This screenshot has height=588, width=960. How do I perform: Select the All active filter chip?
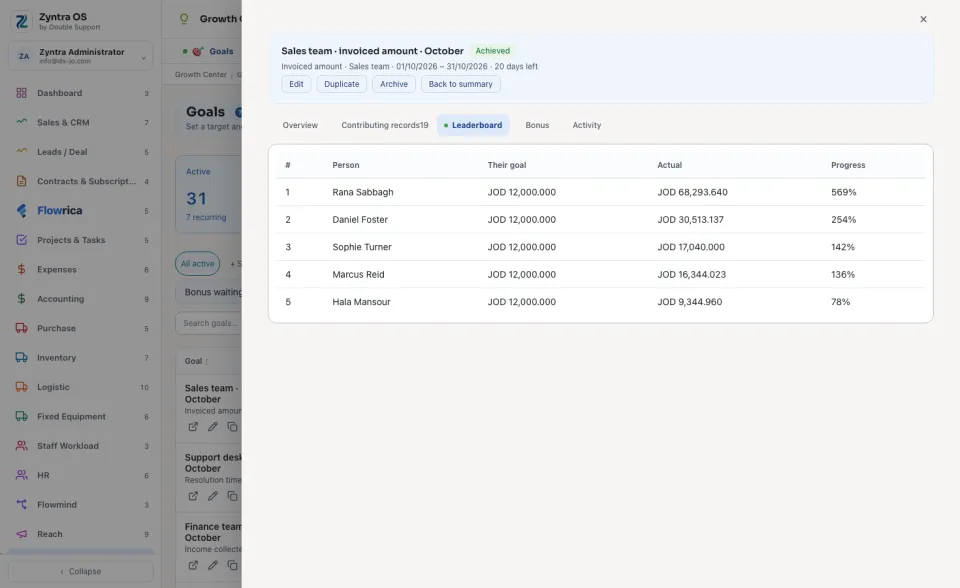tap(197, 263)
